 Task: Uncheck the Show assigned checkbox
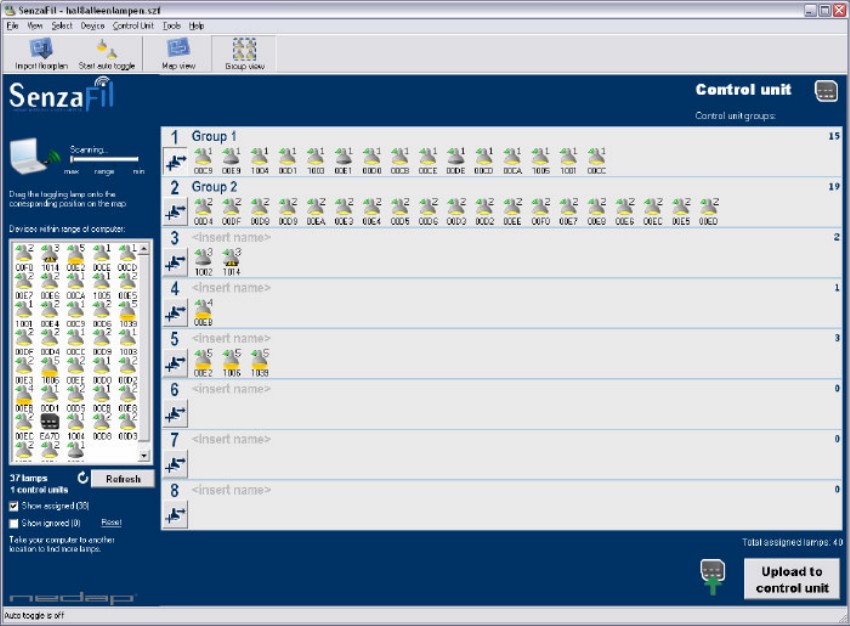(14, 506)
